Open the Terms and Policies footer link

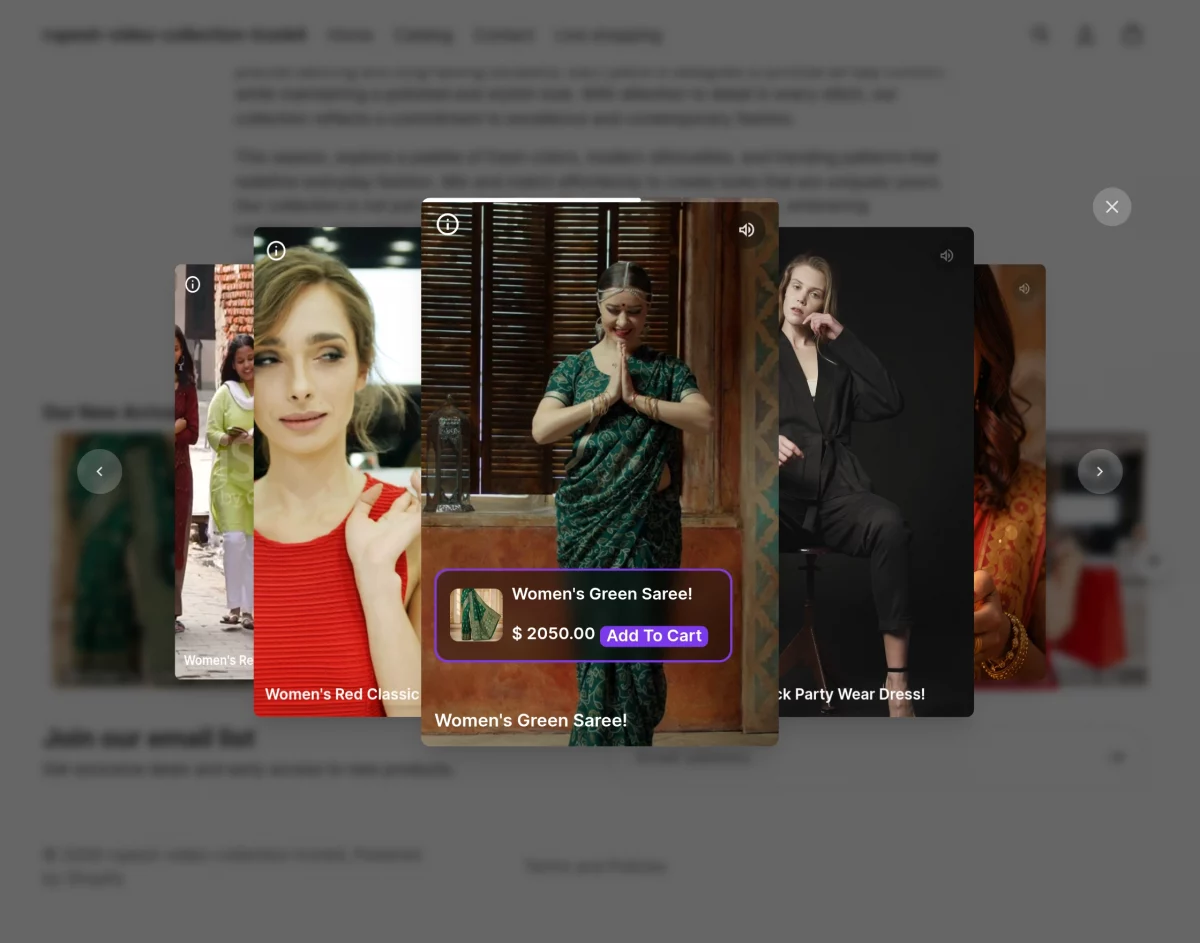pos(595,866)
